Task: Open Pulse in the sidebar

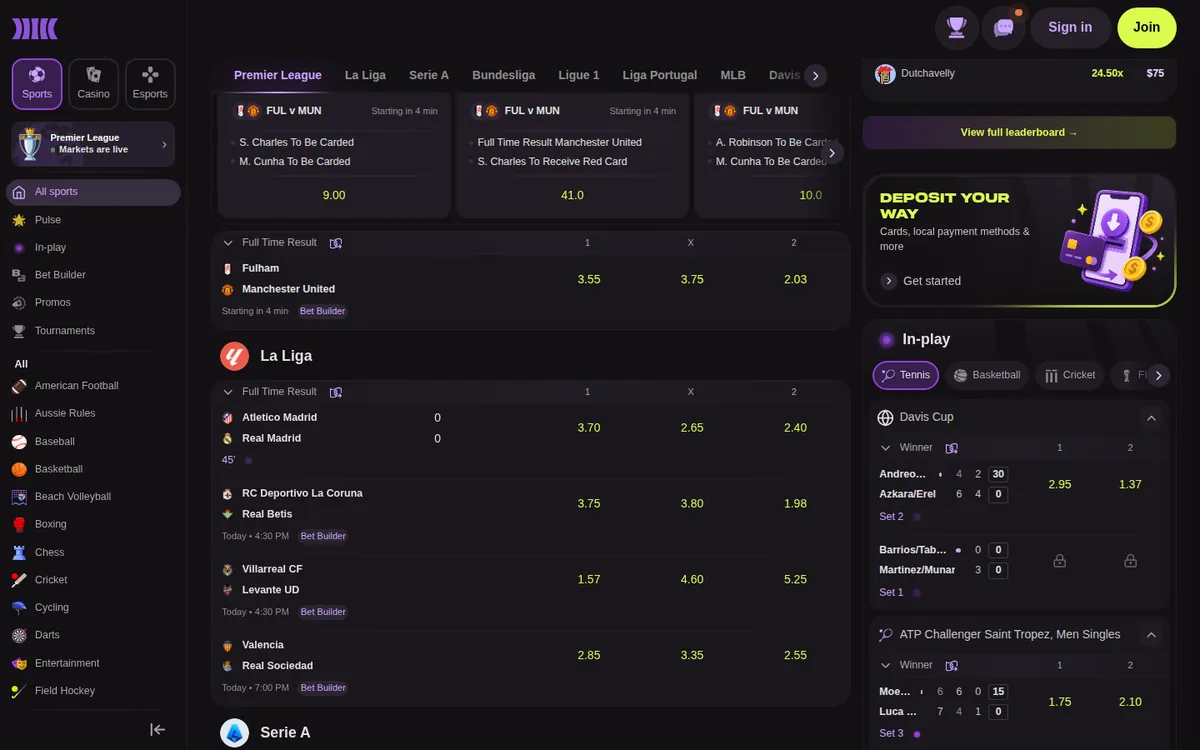Action: click(x=47, y=220)
